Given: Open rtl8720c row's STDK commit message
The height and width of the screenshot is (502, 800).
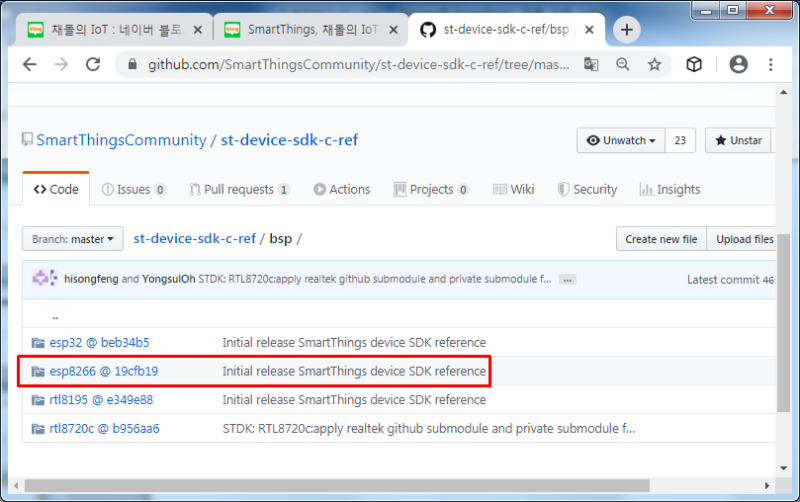Looking at the screenshot, I should tap(429, 428).
